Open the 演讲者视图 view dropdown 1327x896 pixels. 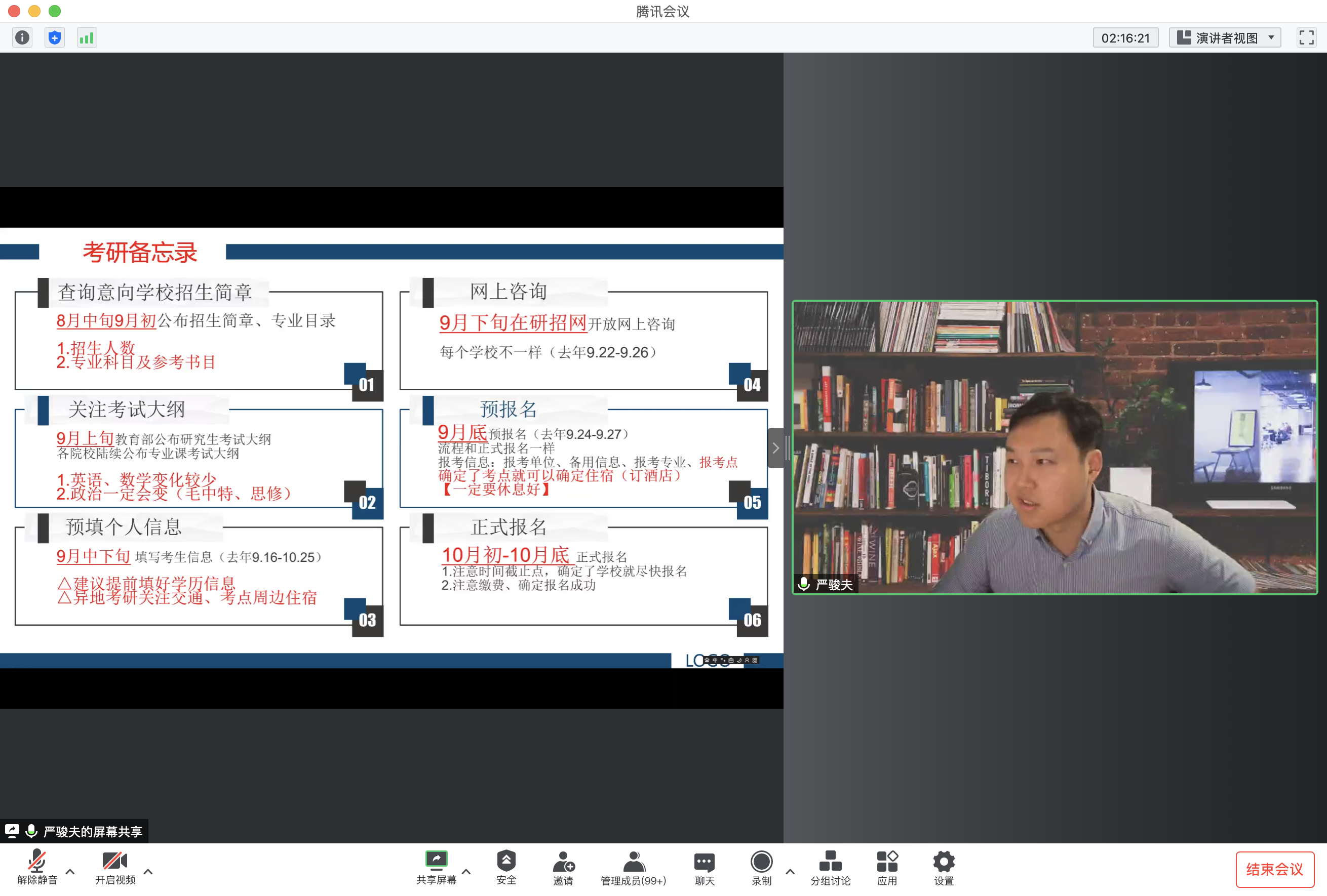[x=1225, y=37]
